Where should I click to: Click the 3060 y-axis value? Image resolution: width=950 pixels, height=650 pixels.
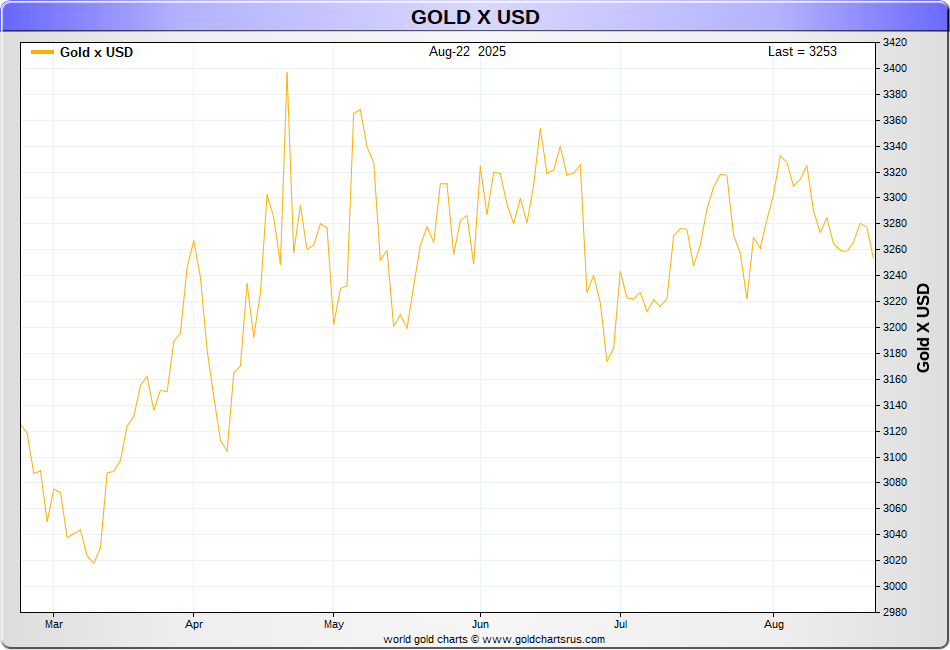(x=894, y=509)
